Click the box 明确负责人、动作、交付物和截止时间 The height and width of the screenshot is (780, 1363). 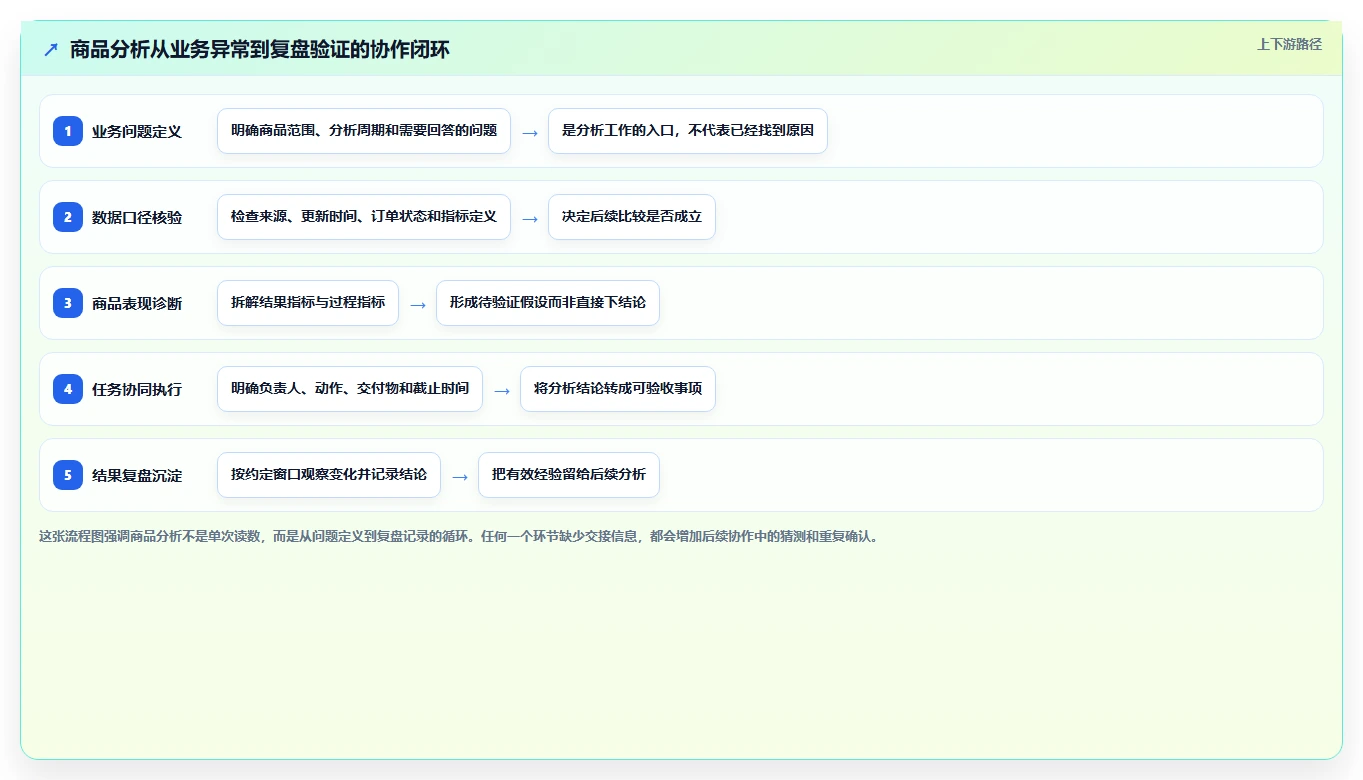(x=350, y=389)
